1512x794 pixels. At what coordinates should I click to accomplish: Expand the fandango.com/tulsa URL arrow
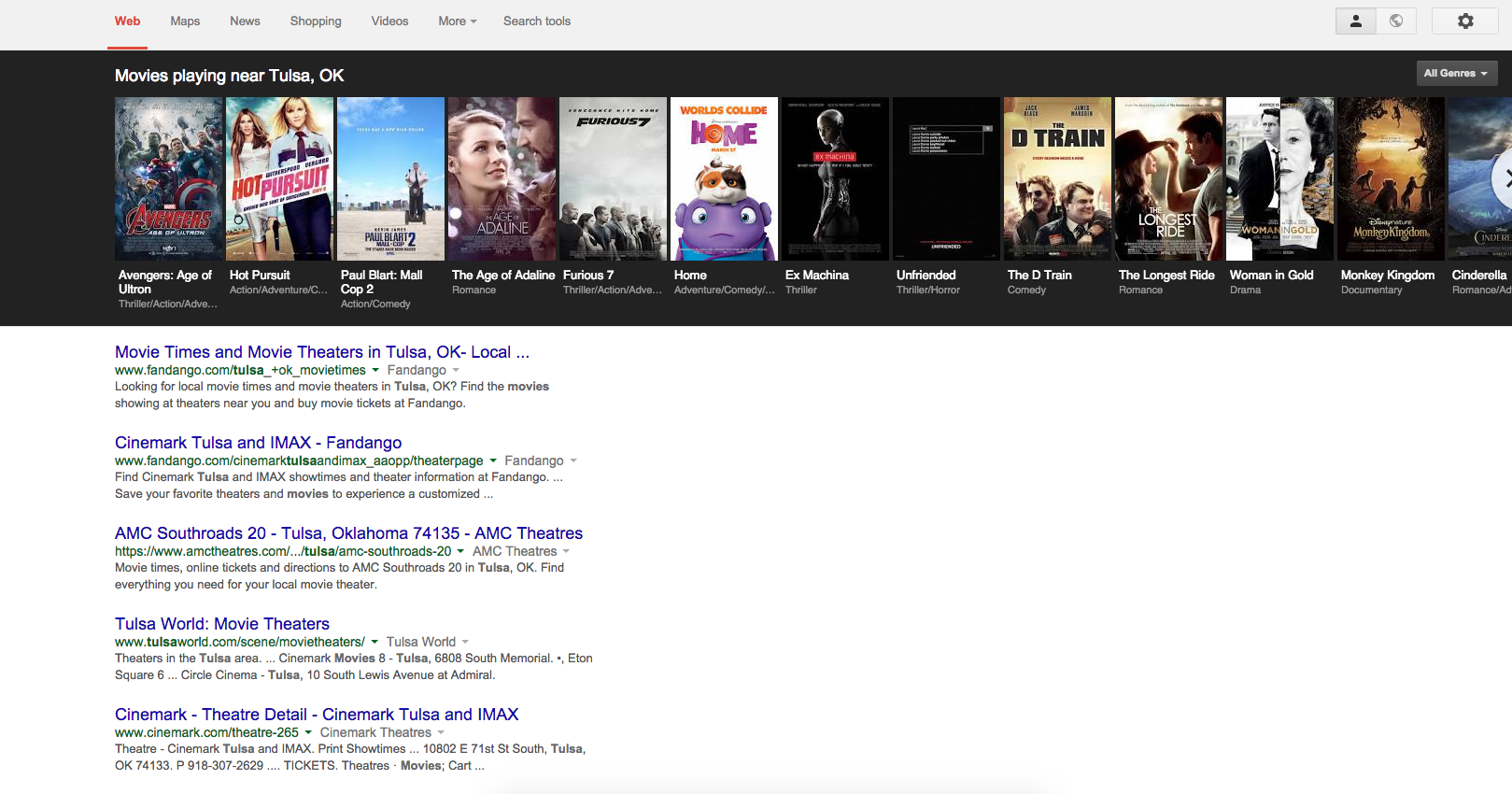(x=375, y=370)
